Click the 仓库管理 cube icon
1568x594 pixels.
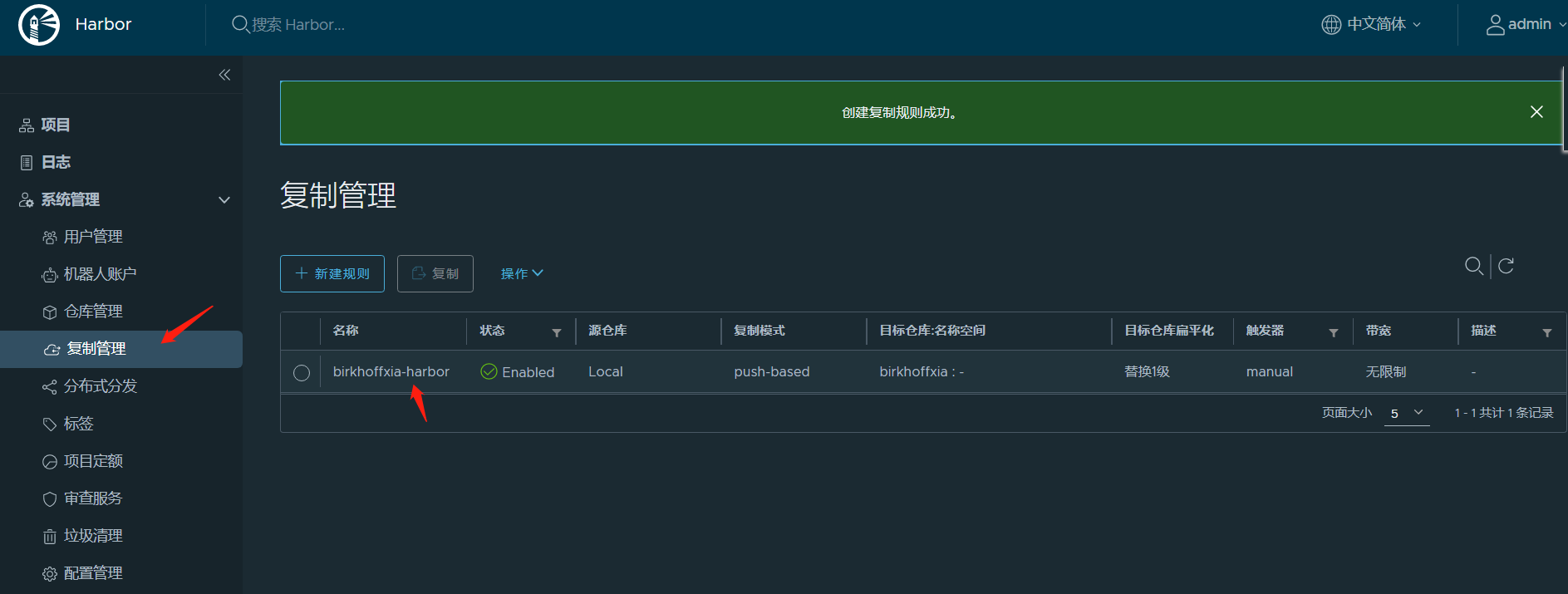[x=50, y=312]
